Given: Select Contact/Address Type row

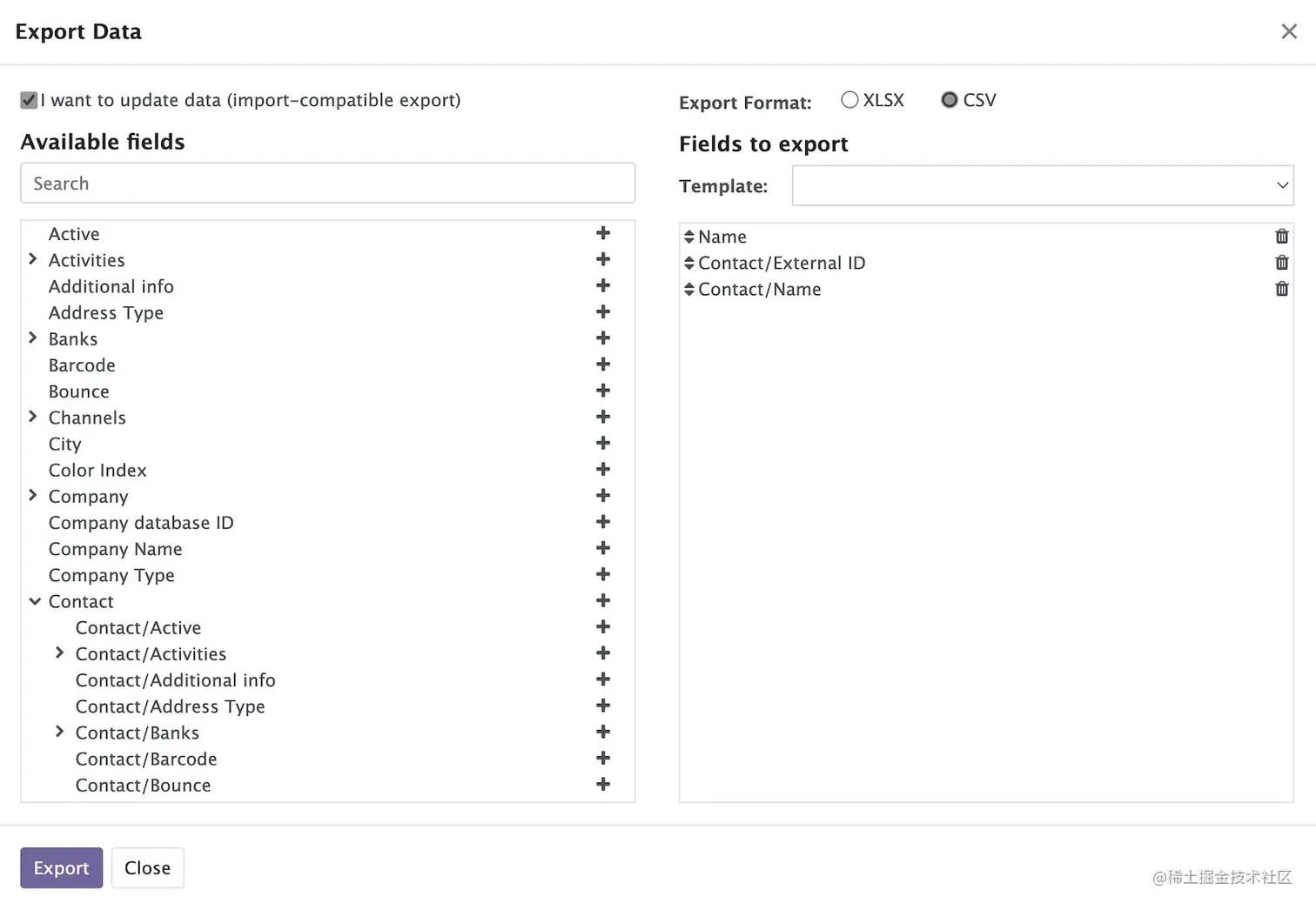Looking at the screenshot, I should tap(171, 706).
